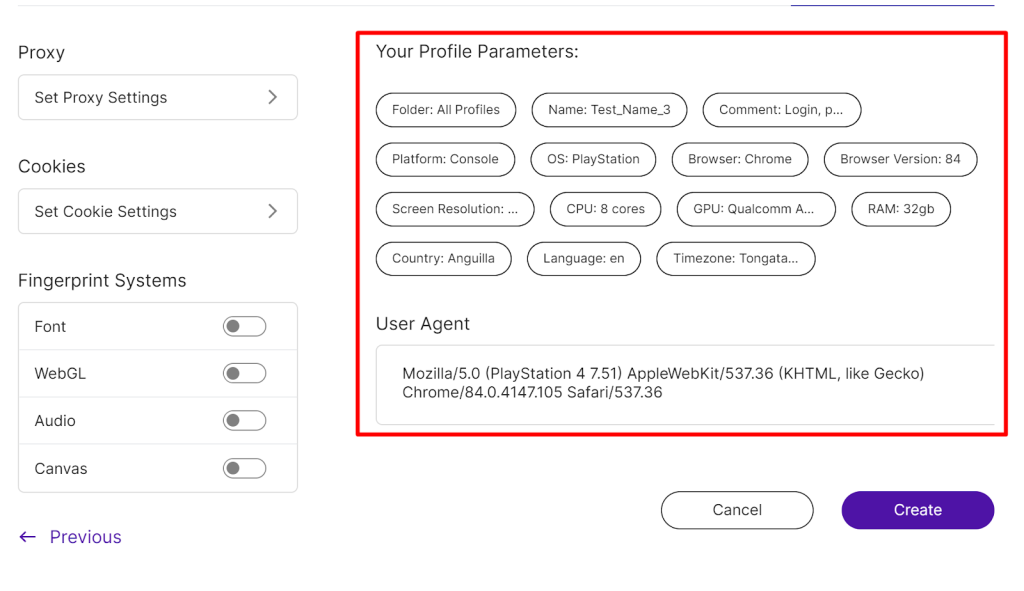The image size is (1024, 591).
Task: Open cookie settings via chevron arrow
Action: click(273, 211)
